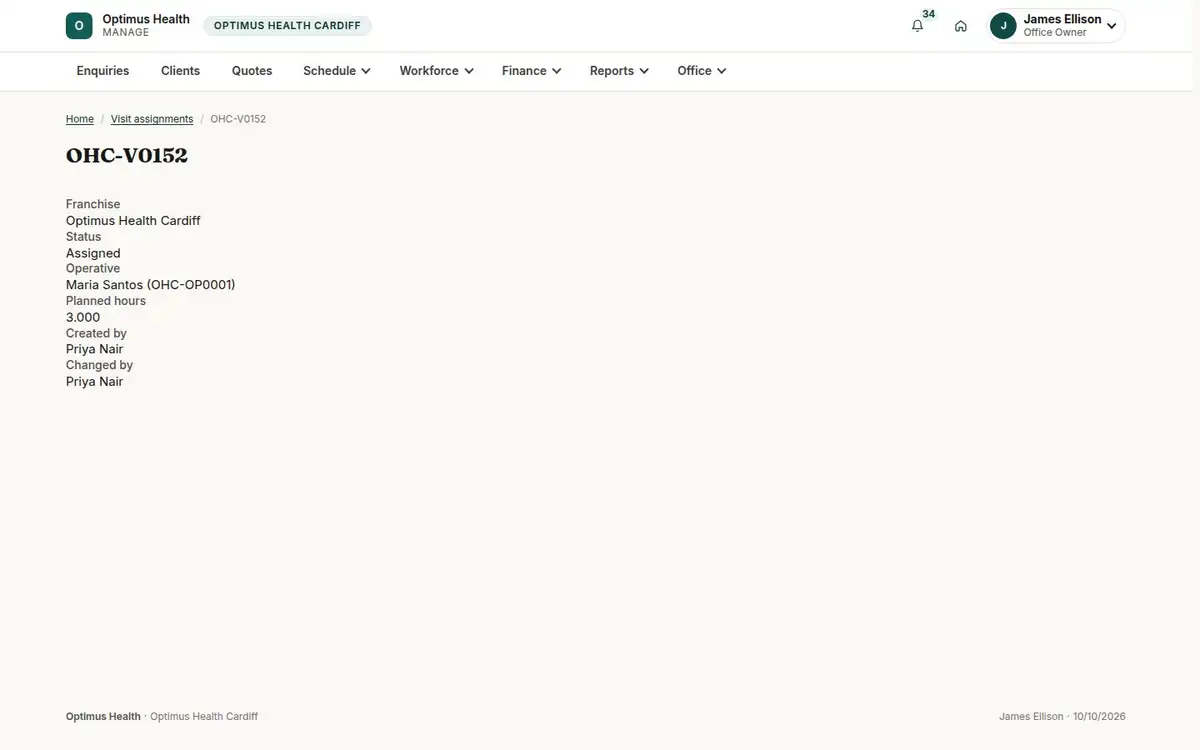This screenshot has width=1200, height=750.
Task: Open the Finance dropdown menu
Action: click(x=531, y=71)
